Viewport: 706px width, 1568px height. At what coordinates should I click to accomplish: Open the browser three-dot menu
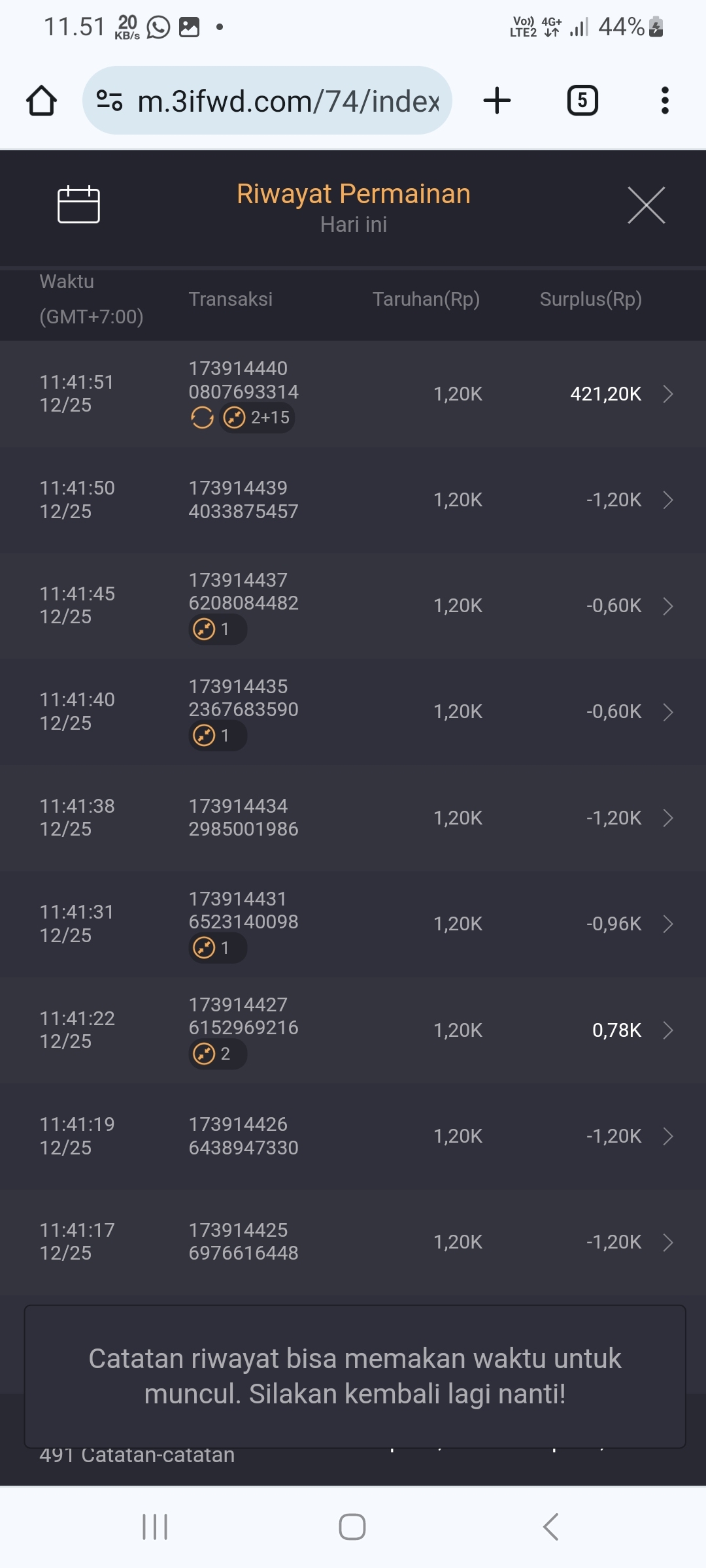[665, 101]
